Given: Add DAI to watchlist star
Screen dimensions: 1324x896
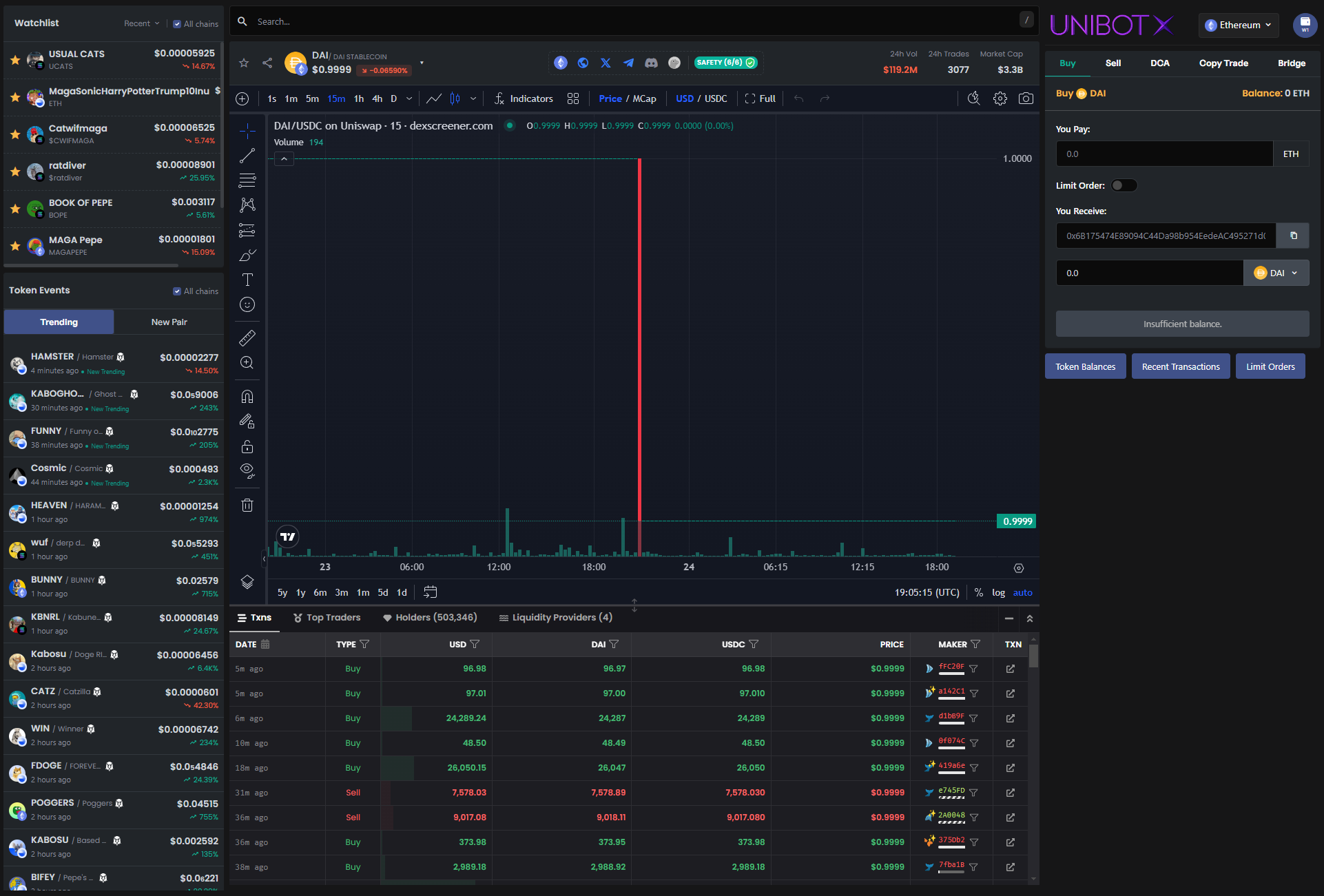Looking at the screenshot, I should pos(244,63).
